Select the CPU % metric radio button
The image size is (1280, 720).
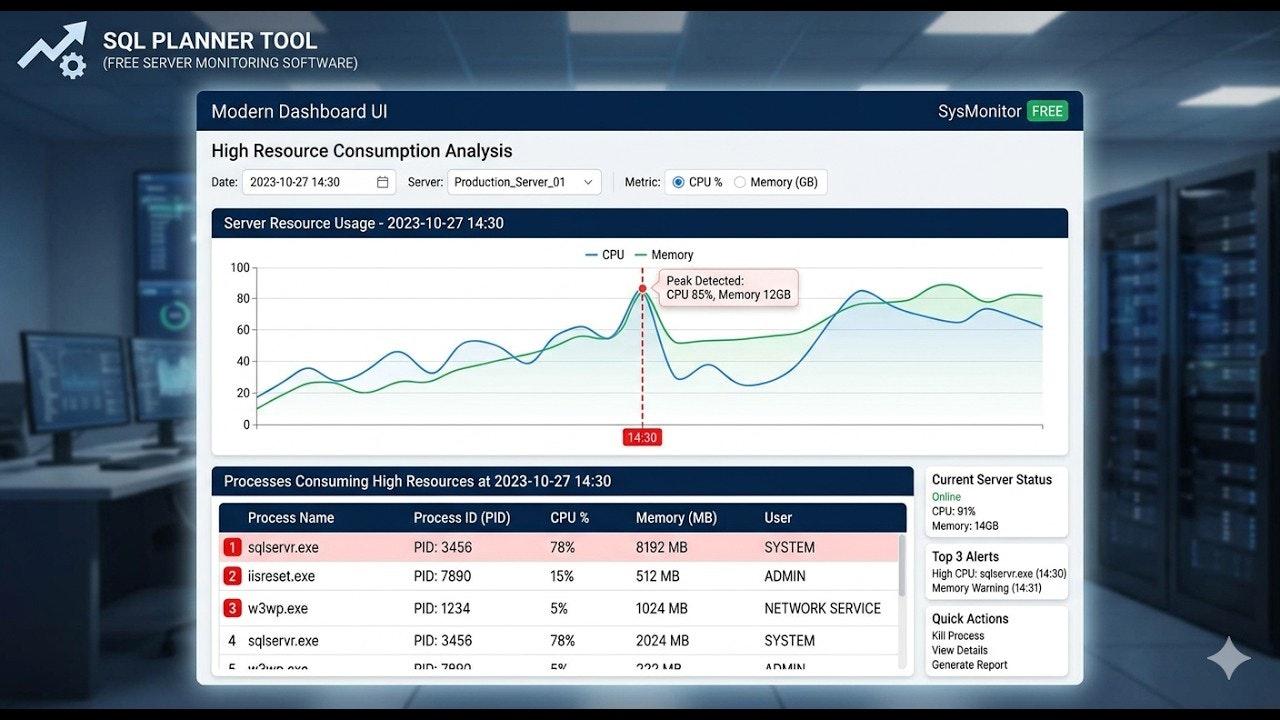[677, 182]
